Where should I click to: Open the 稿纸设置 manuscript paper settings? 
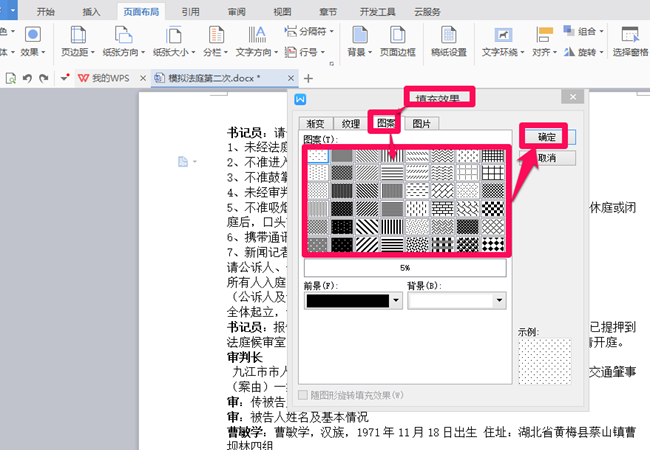click(x=449, y=41)
